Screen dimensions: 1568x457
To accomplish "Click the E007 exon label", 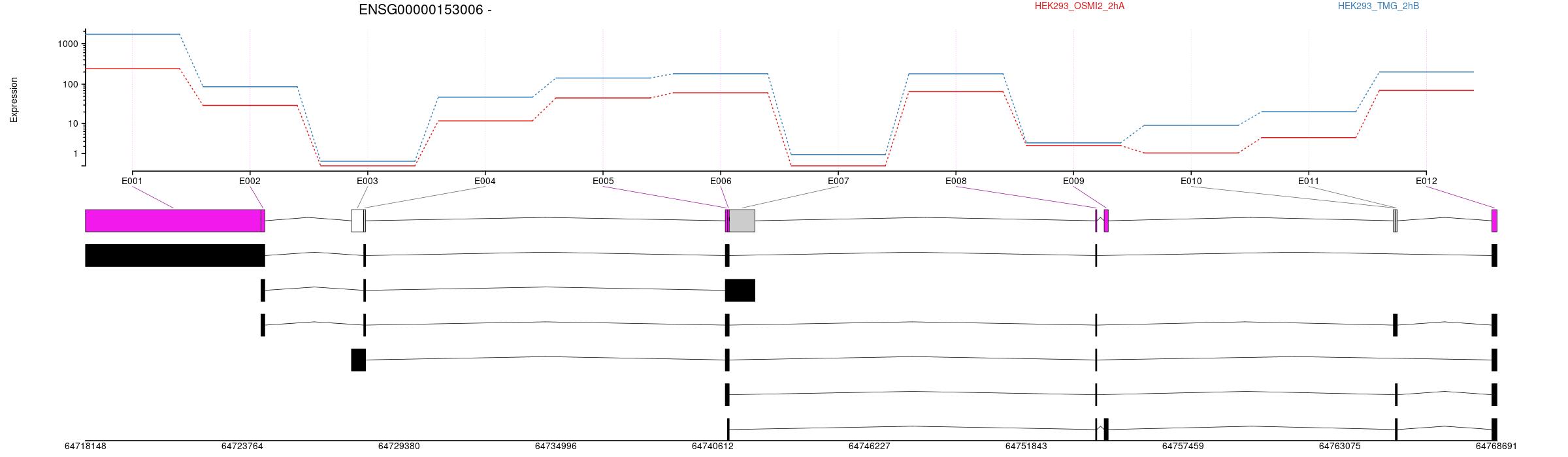I will (838, 181).
